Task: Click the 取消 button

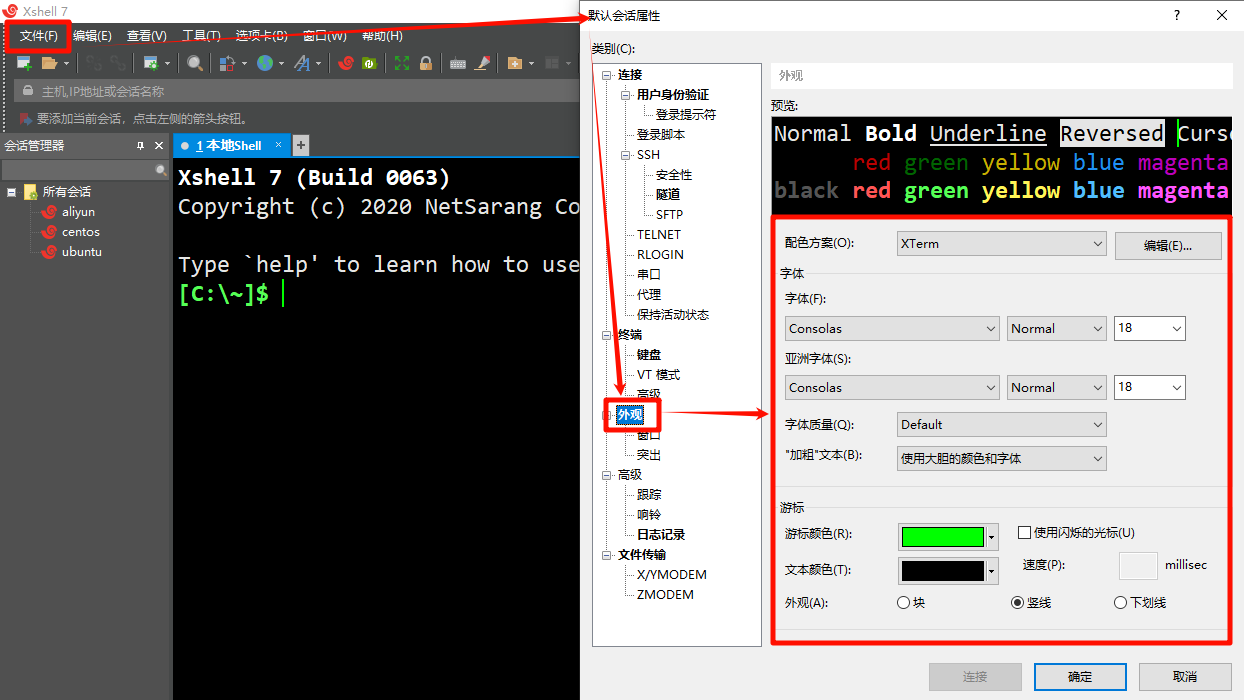Action: point(1185,677)
